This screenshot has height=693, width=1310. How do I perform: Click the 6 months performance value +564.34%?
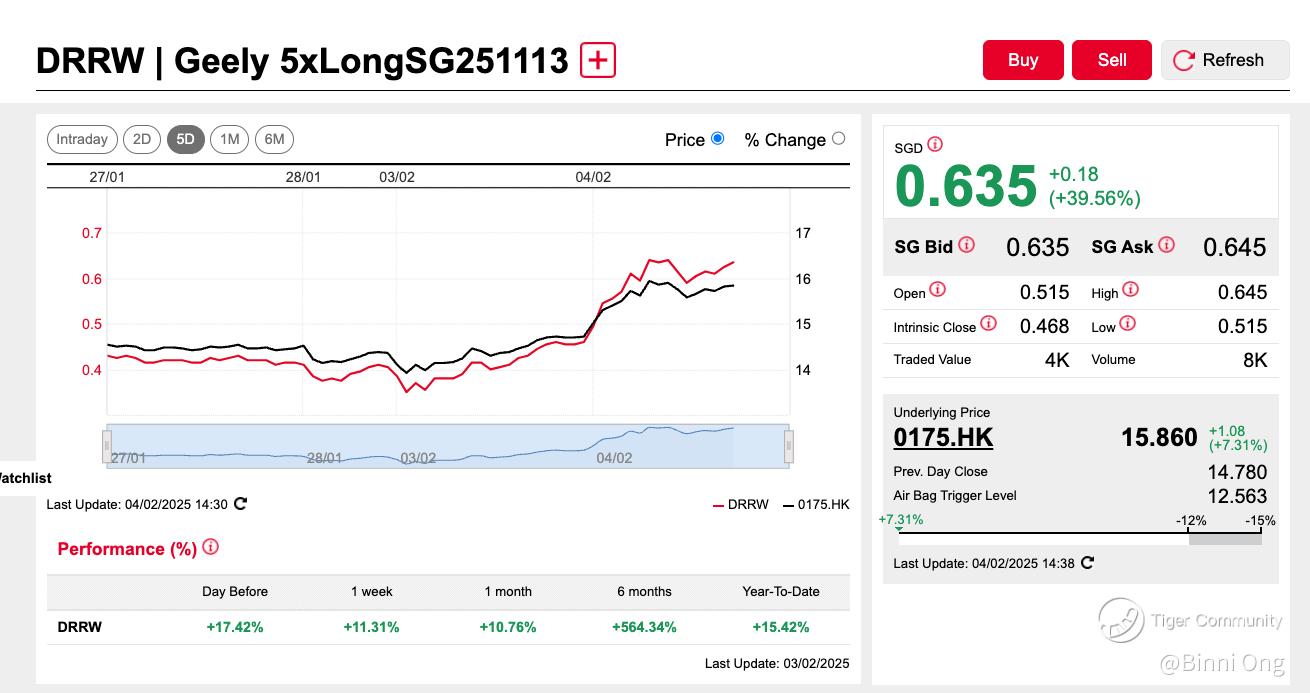pos(644,627)
